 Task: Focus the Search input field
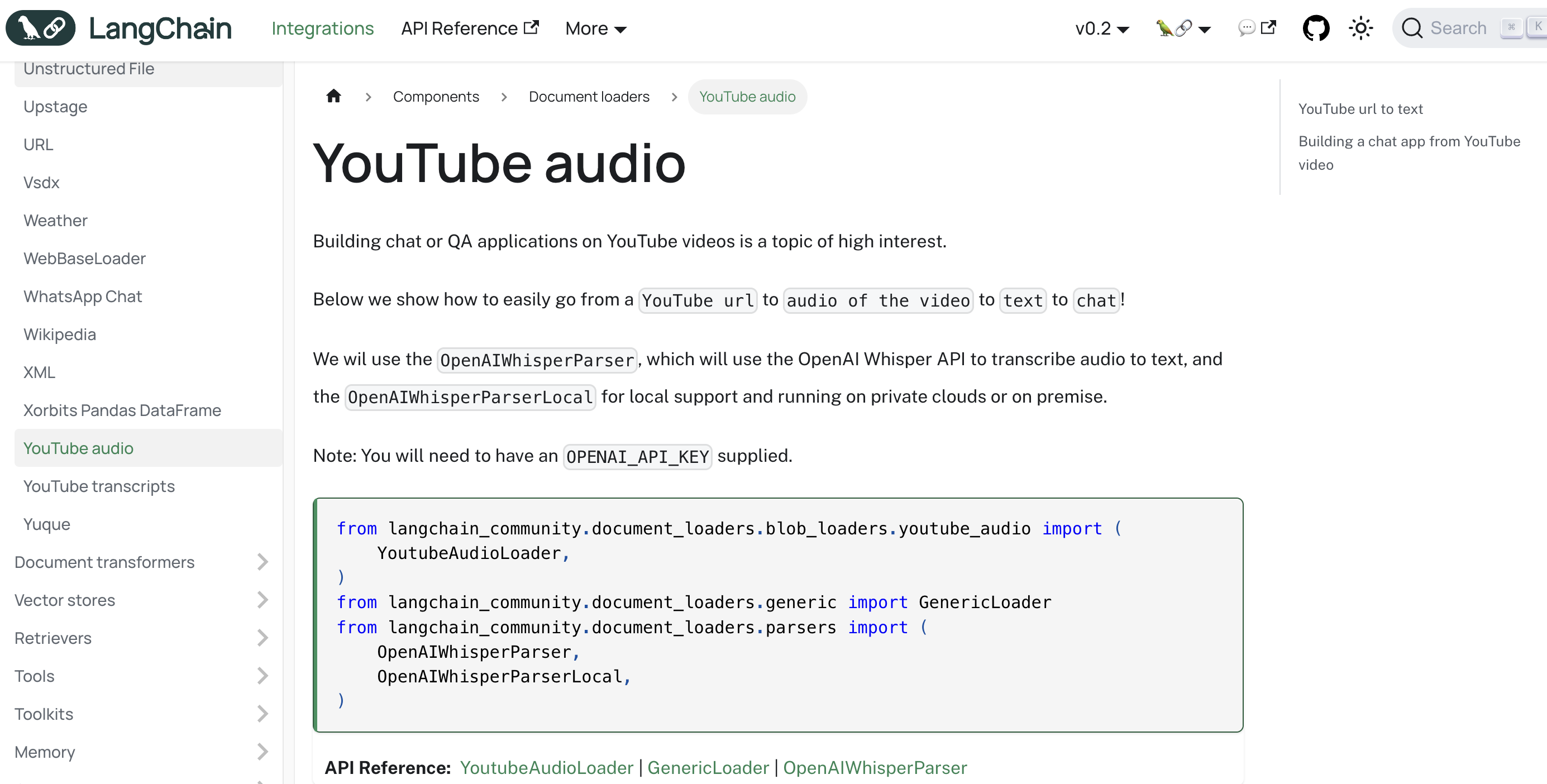pos(1458,28)
